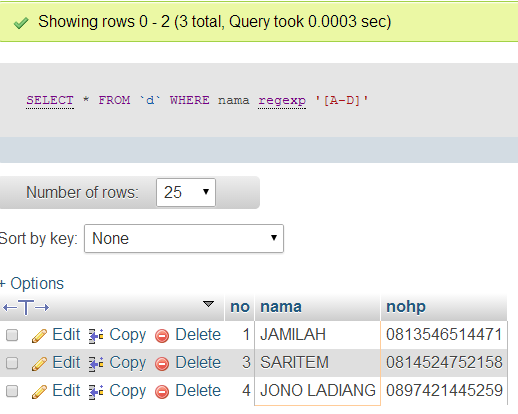Open the column actions triangle dropdown
Viewport: 518px width, 414px height.
(208, 304)
